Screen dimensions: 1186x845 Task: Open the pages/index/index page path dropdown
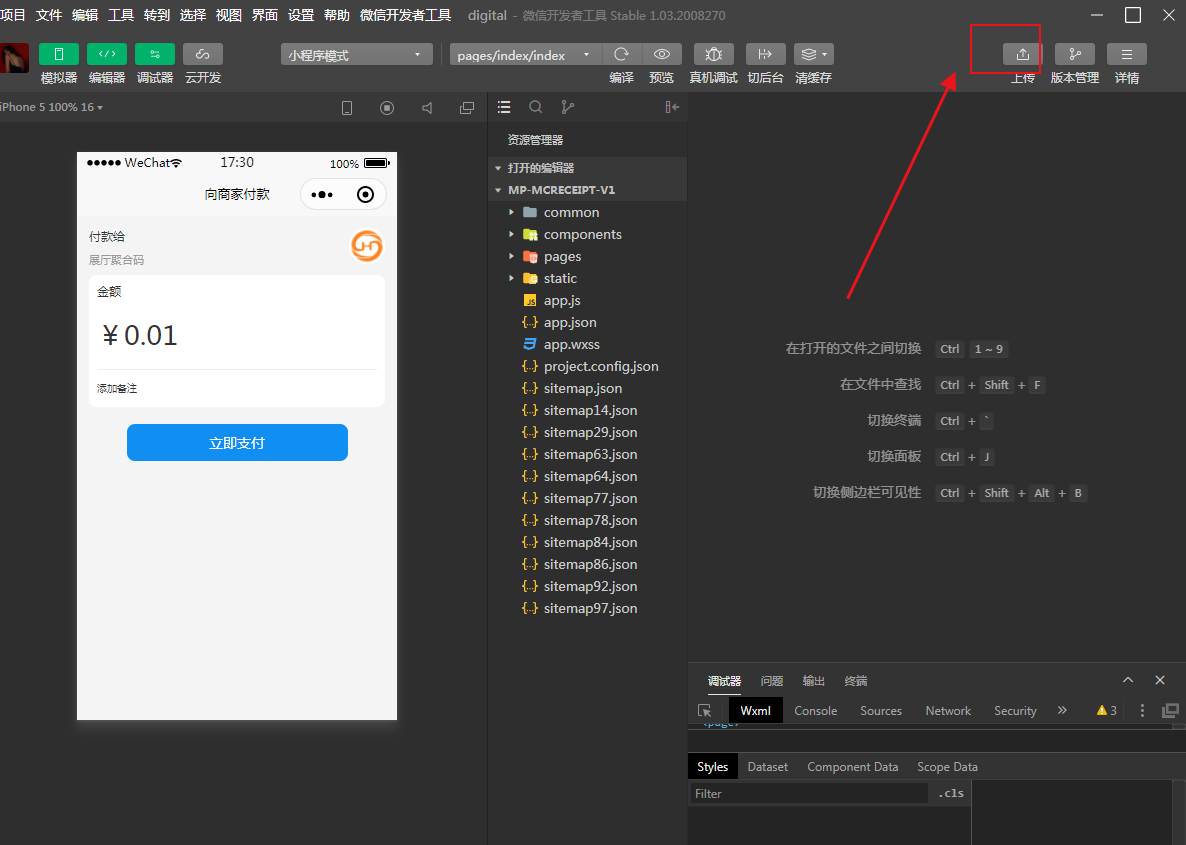pos(526,55)
